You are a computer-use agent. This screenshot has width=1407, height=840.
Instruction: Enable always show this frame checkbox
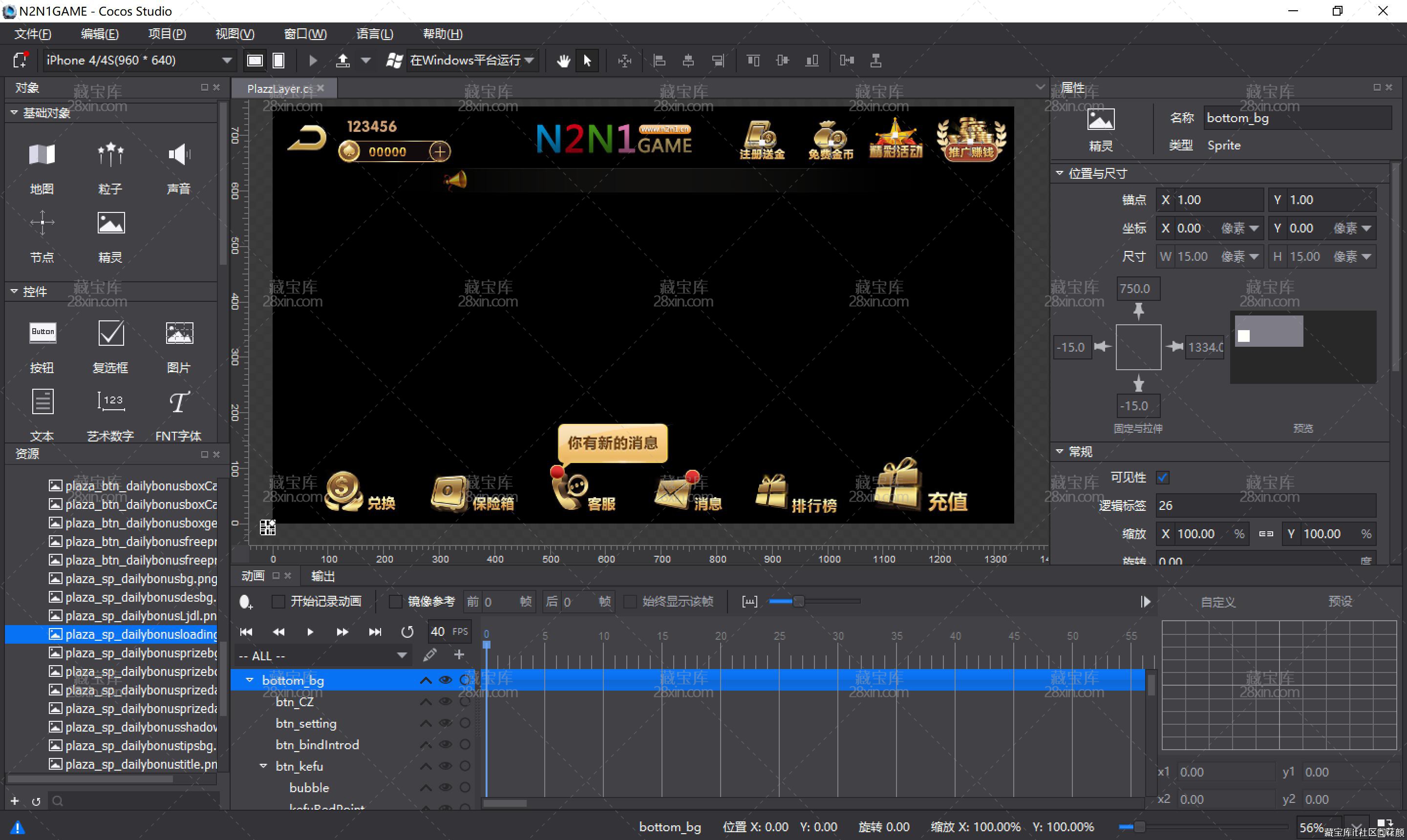click(x=630, y=601)
